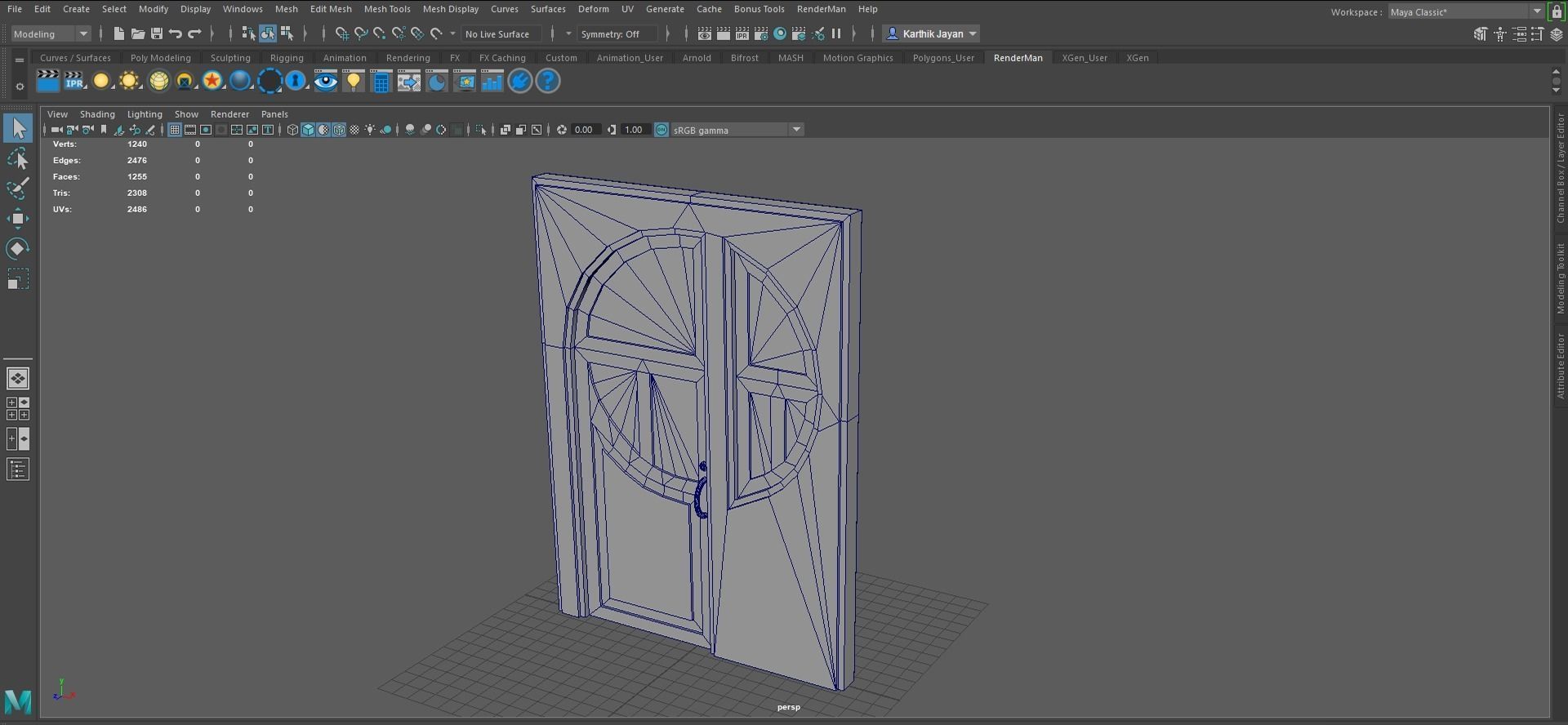
Task: Toggle viewport grid display
Action: (x=174, y=130)
